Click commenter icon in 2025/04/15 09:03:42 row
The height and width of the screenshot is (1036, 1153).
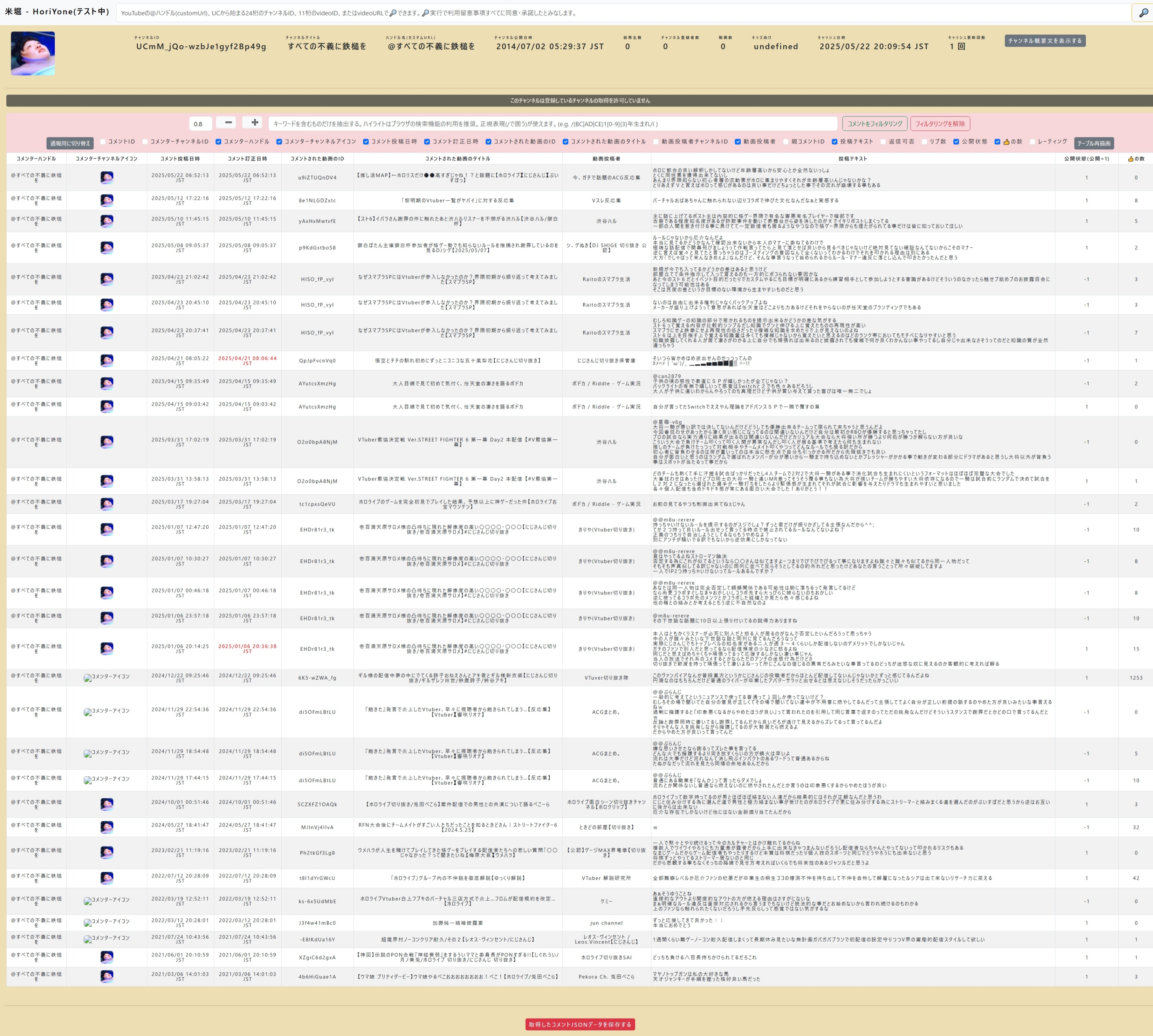click(x=106, y=407)
